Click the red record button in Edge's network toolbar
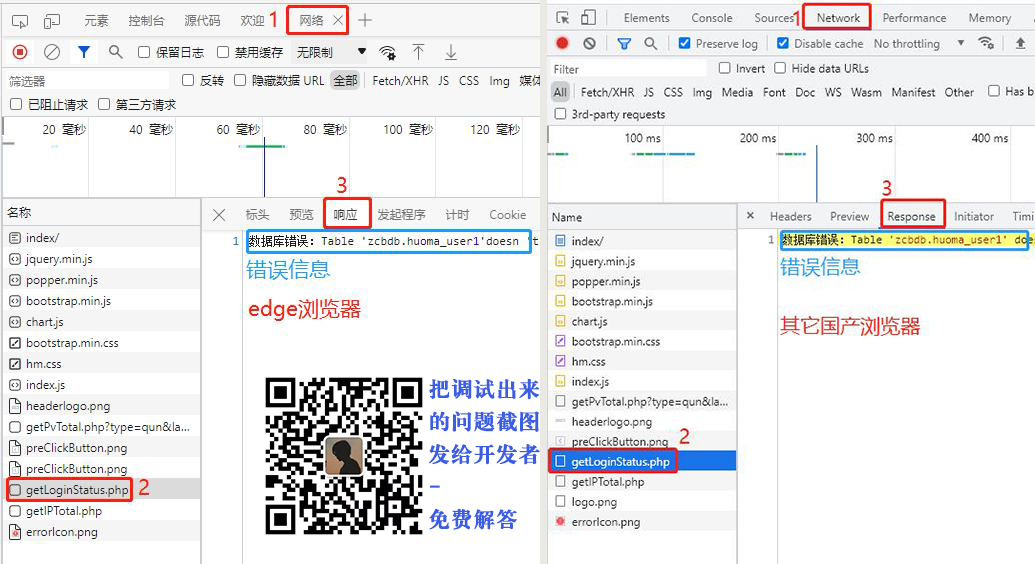This screenshot has height=564, width=1035. pos(20,52)
